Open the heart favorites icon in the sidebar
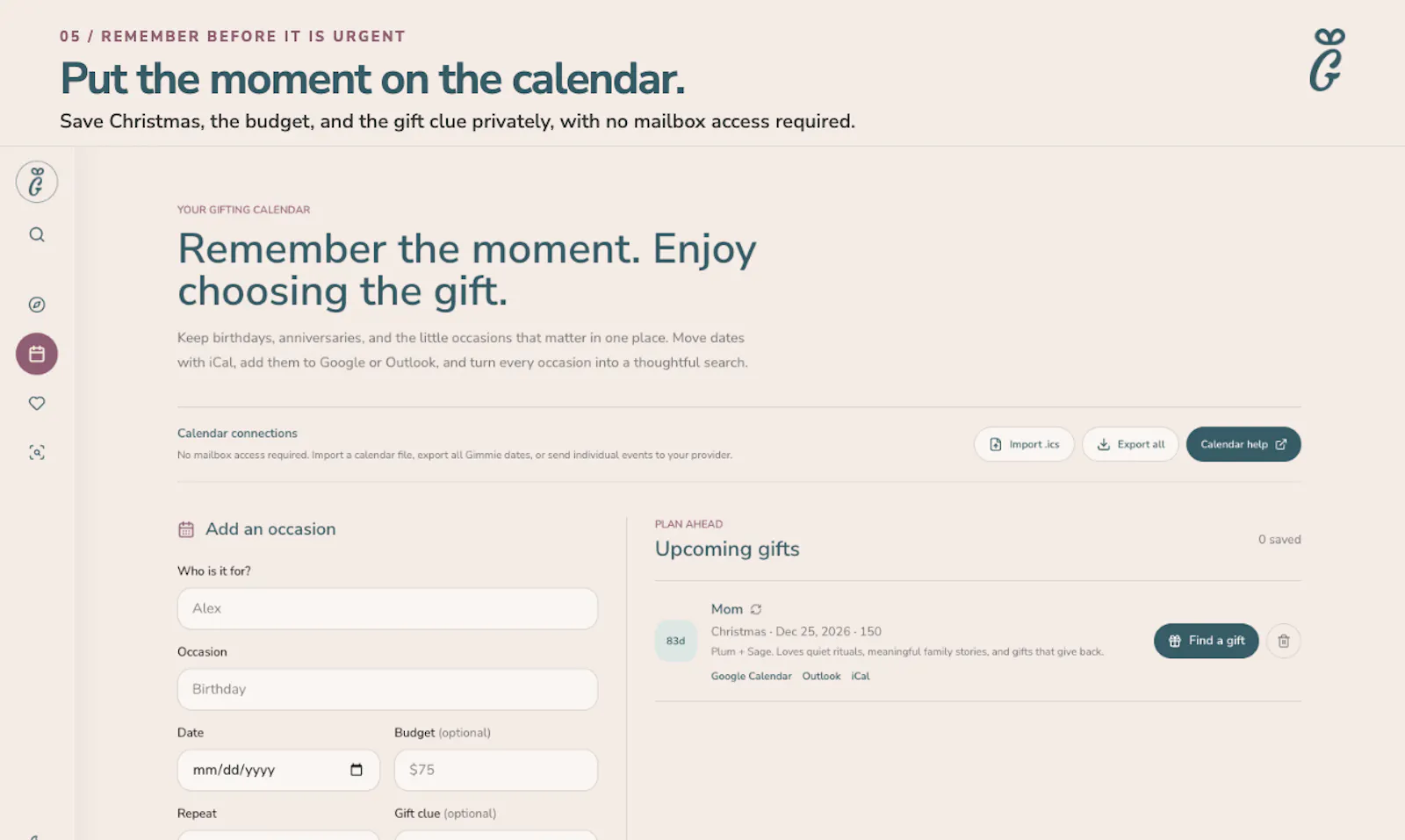 click(37, 403)
